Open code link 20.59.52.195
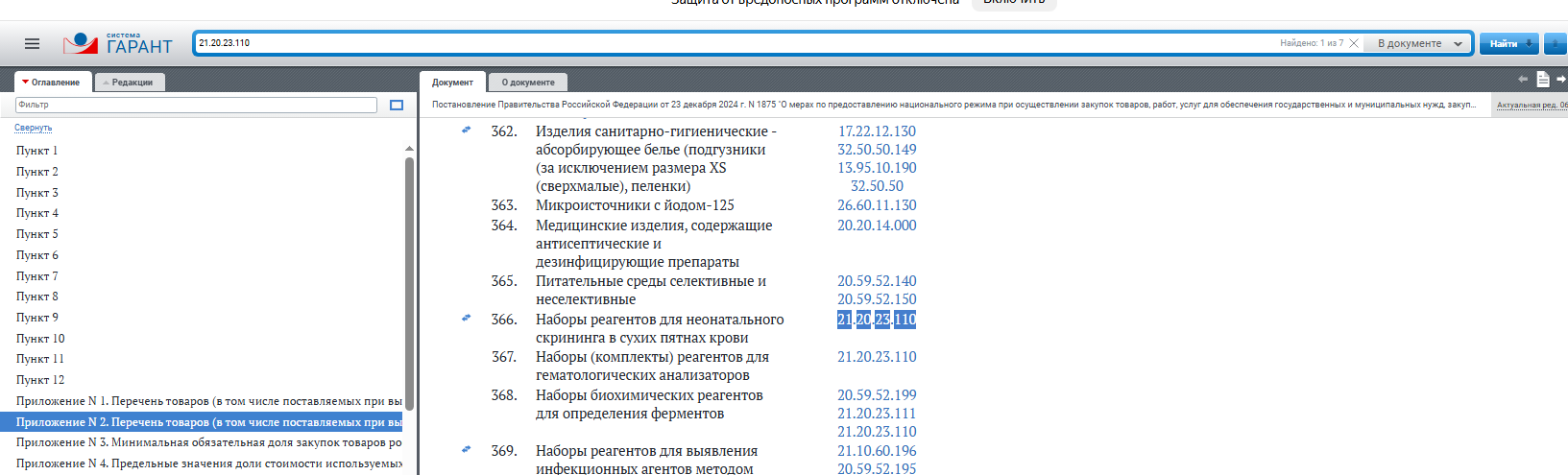The image size is (1568, 475). 877,469
